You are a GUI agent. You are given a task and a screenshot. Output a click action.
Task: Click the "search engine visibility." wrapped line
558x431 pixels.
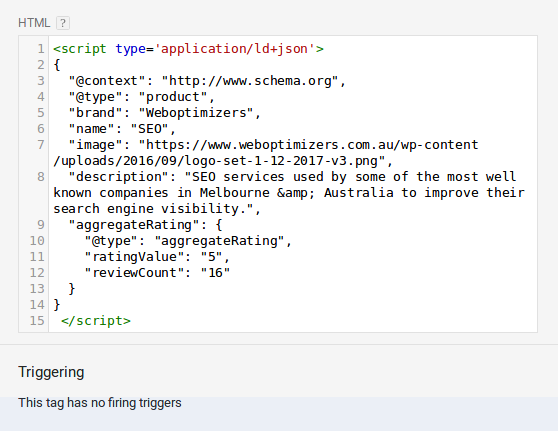157,209
